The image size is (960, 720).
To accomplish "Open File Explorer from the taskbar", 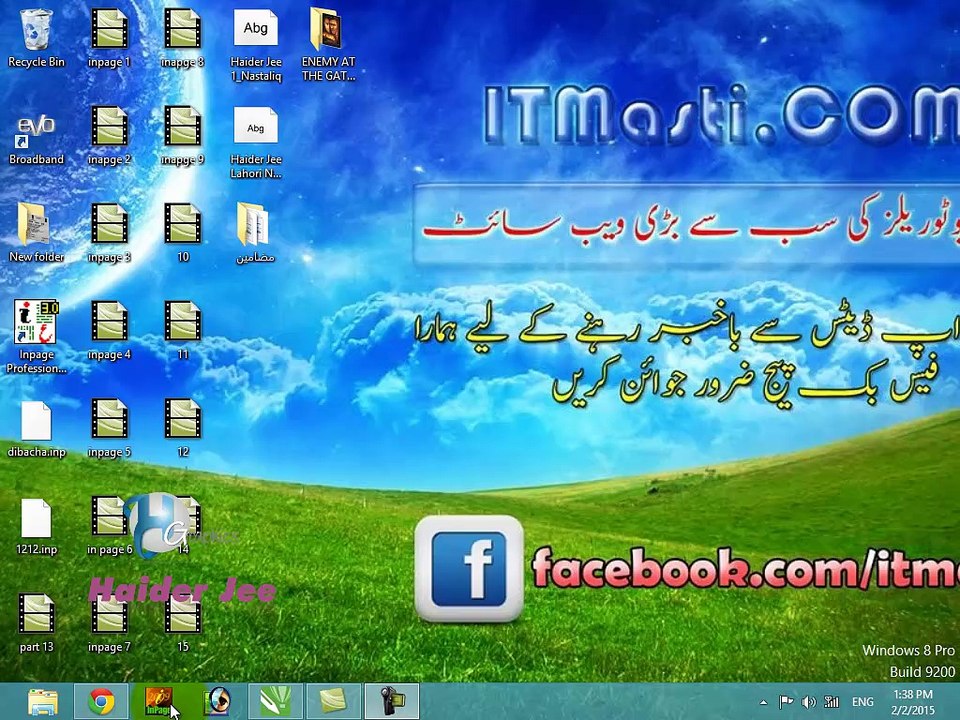I will coord(42,702).
